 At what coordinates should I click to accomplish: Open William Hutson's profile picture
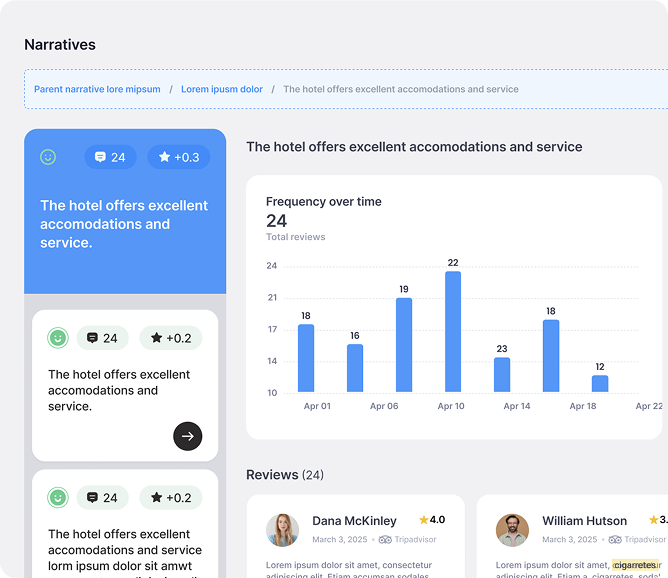tap(512, 530)
